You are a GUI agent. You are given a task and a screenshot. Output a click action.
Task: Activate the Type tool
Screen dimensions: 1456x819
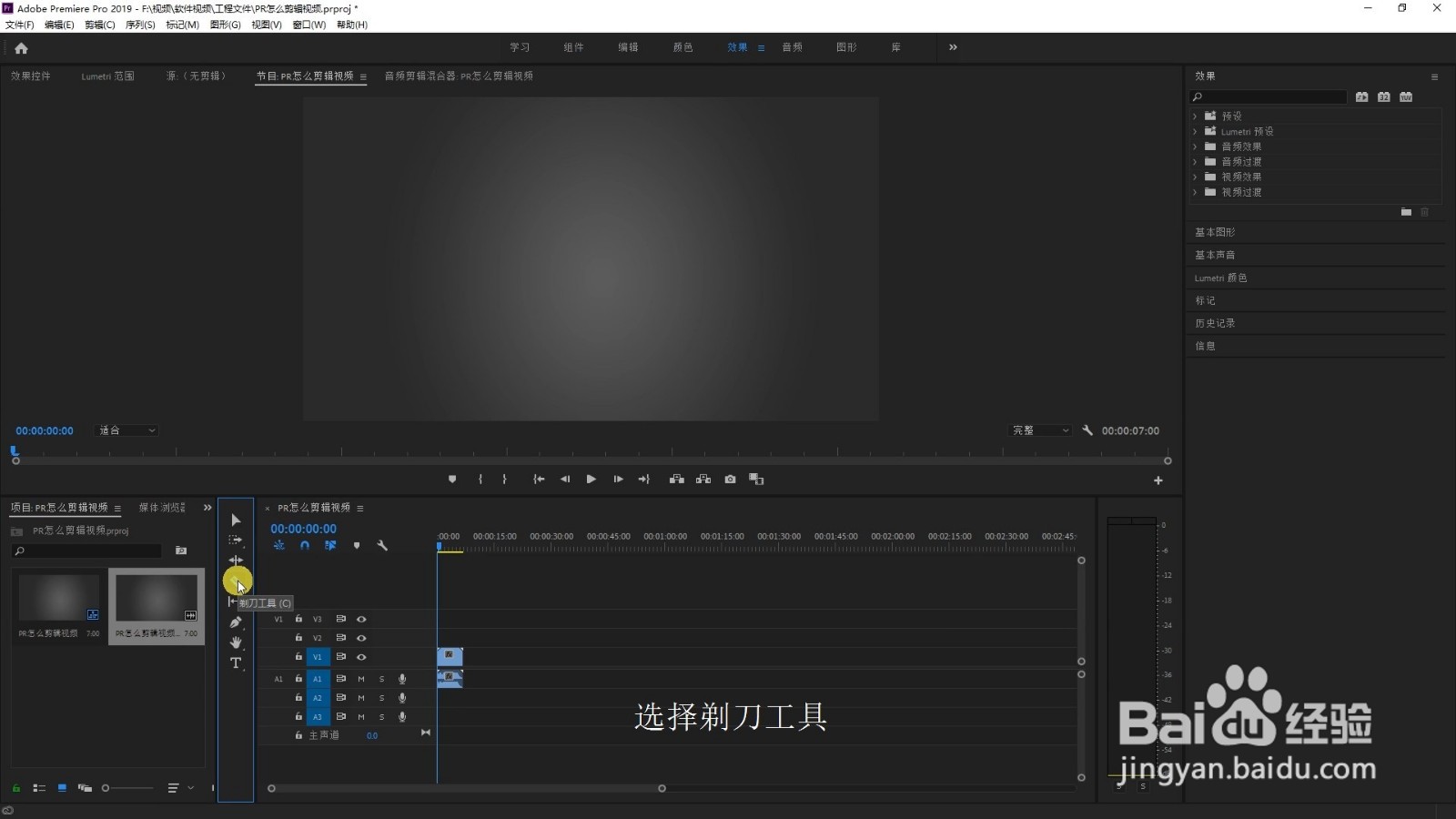point(235,663)
